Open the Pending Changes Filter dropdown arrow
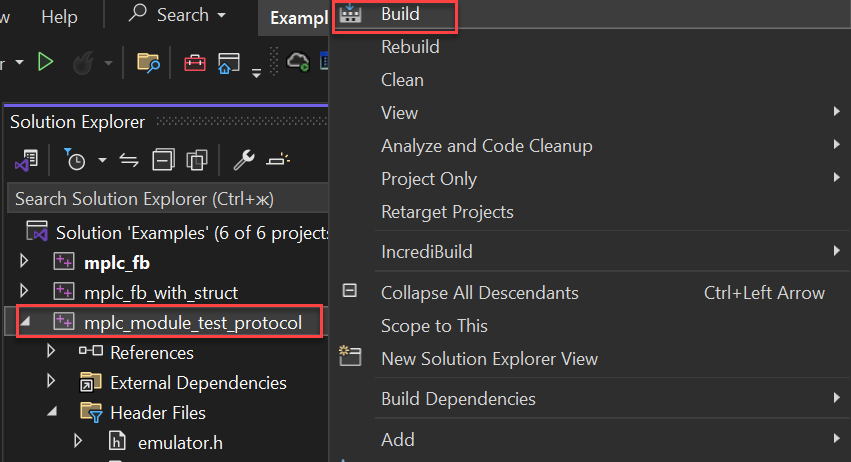The image size is (851, 462). point(102,160)
